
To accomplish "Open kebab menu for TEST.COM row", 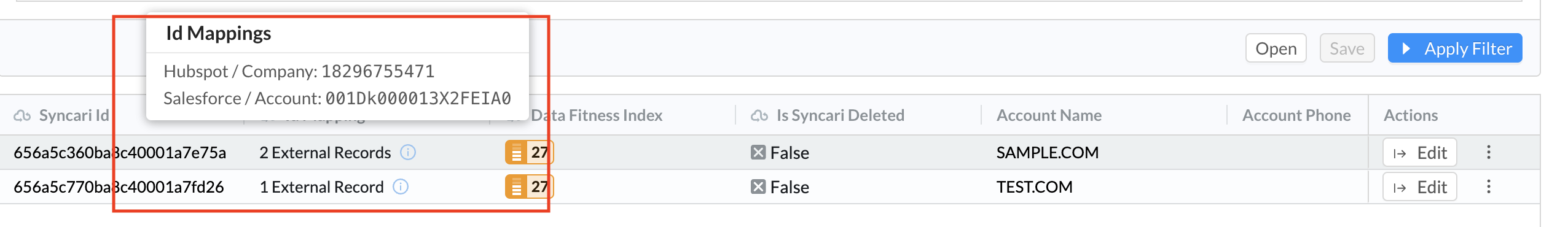I will 1488,187.
